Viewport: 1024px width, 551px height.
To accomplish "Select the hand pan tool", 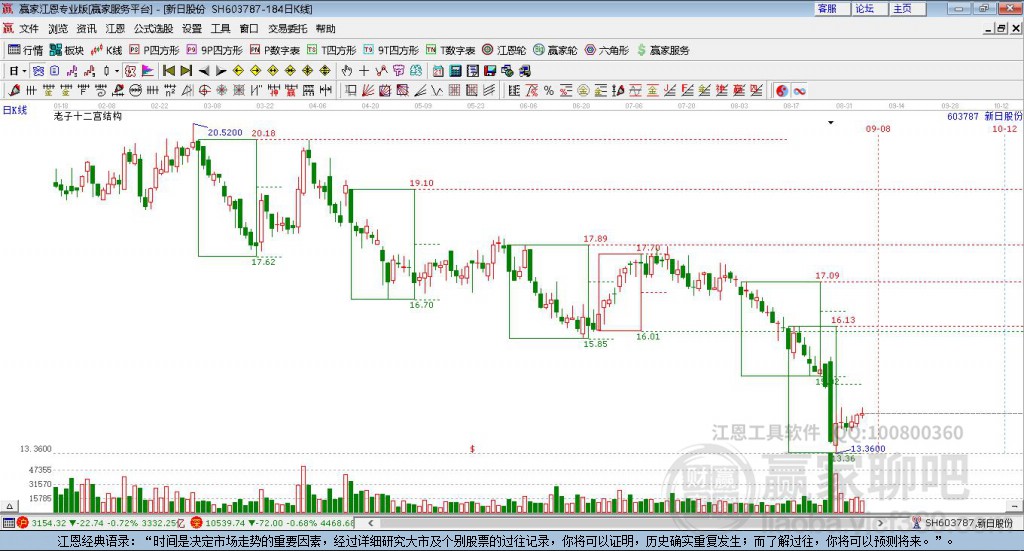I will click(346, 71).
